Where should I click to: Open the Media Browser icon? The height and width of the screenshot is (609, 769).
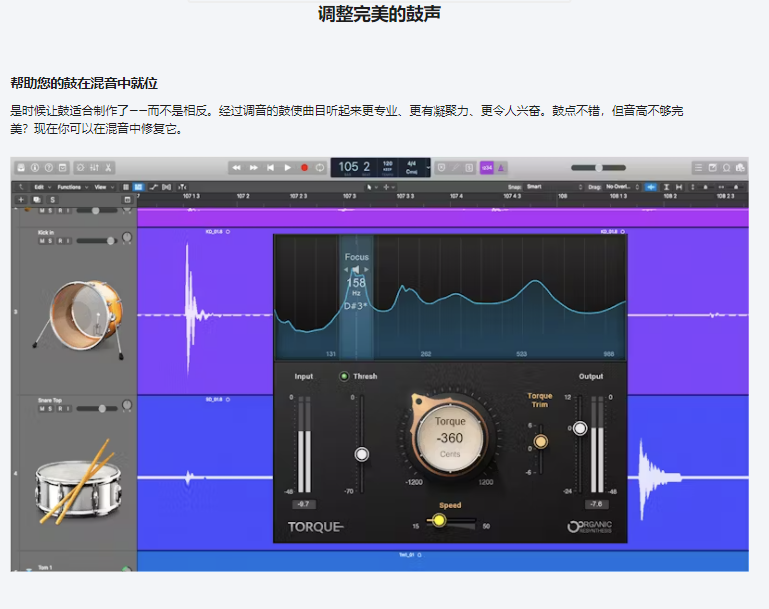pyautogui.click(x=740, y=168)
